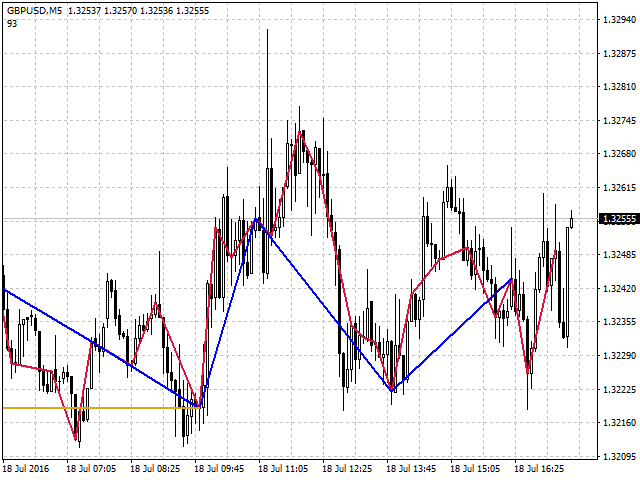Click the 18 Jul 16:25 time label

click(x=539, y=468)
